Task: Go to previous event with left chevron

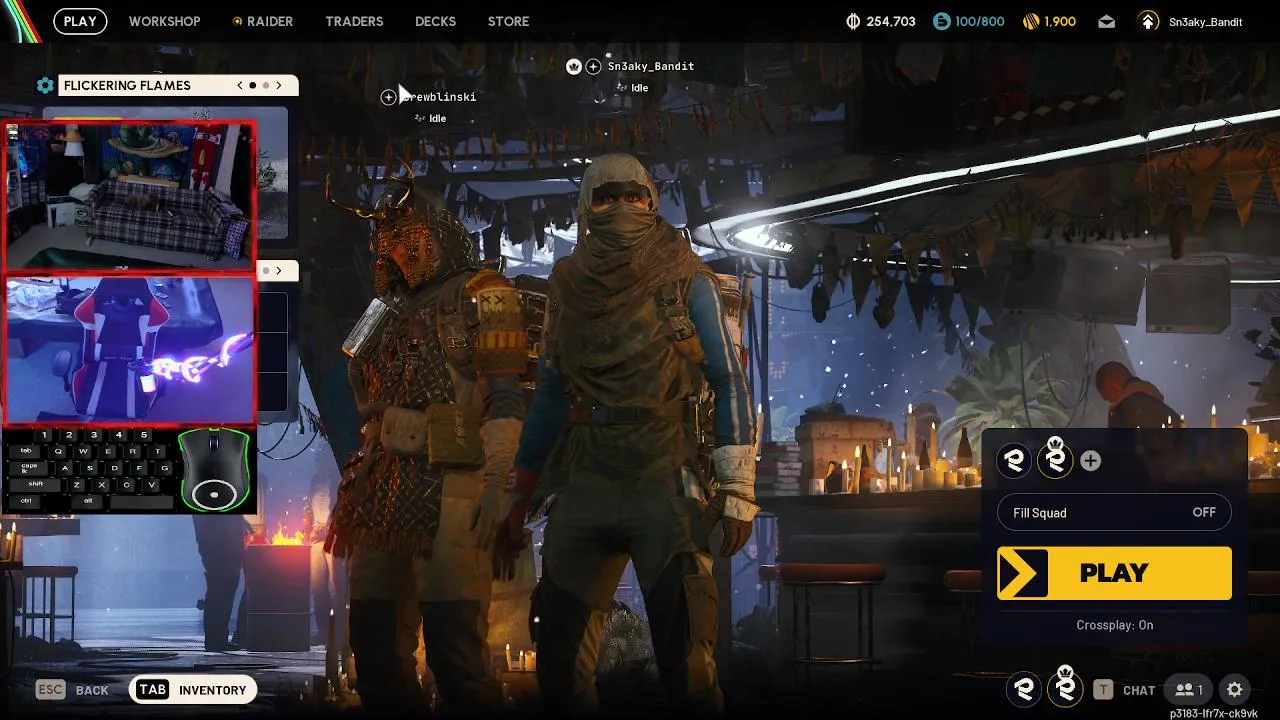Action: (x=240, y=85)
